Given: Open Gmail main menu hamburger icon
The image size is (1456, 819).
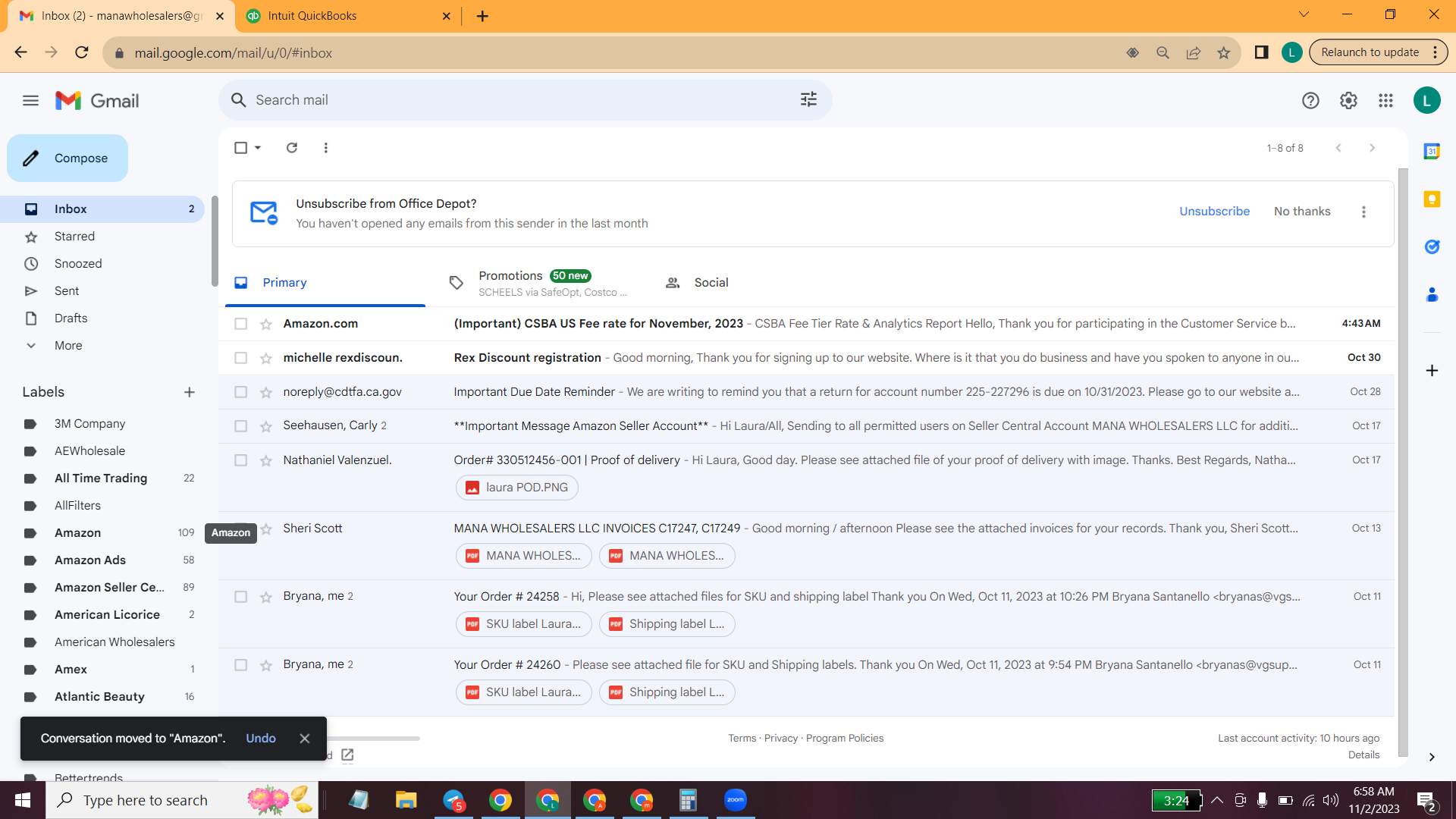Looking at the screenshot, I should pos(30,100).
